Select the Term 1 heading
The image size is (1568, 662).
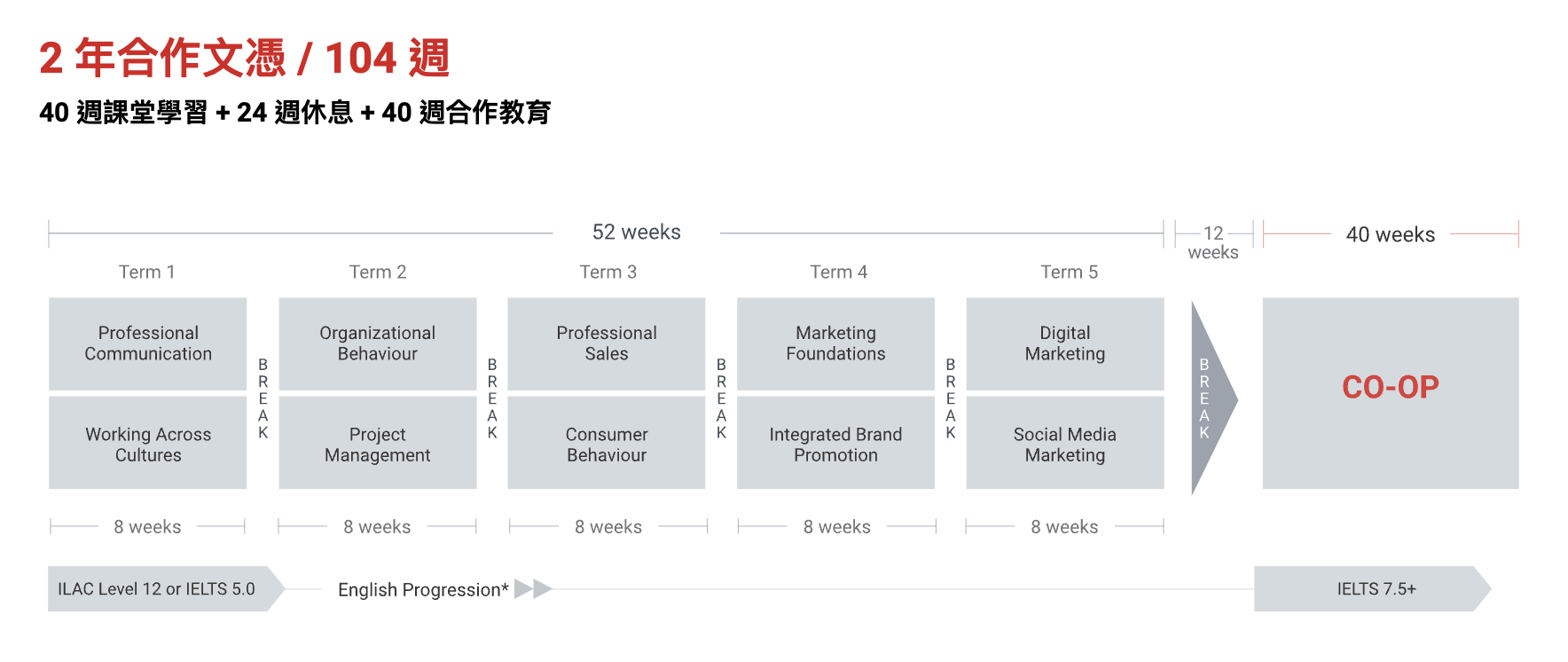point(147,272)
